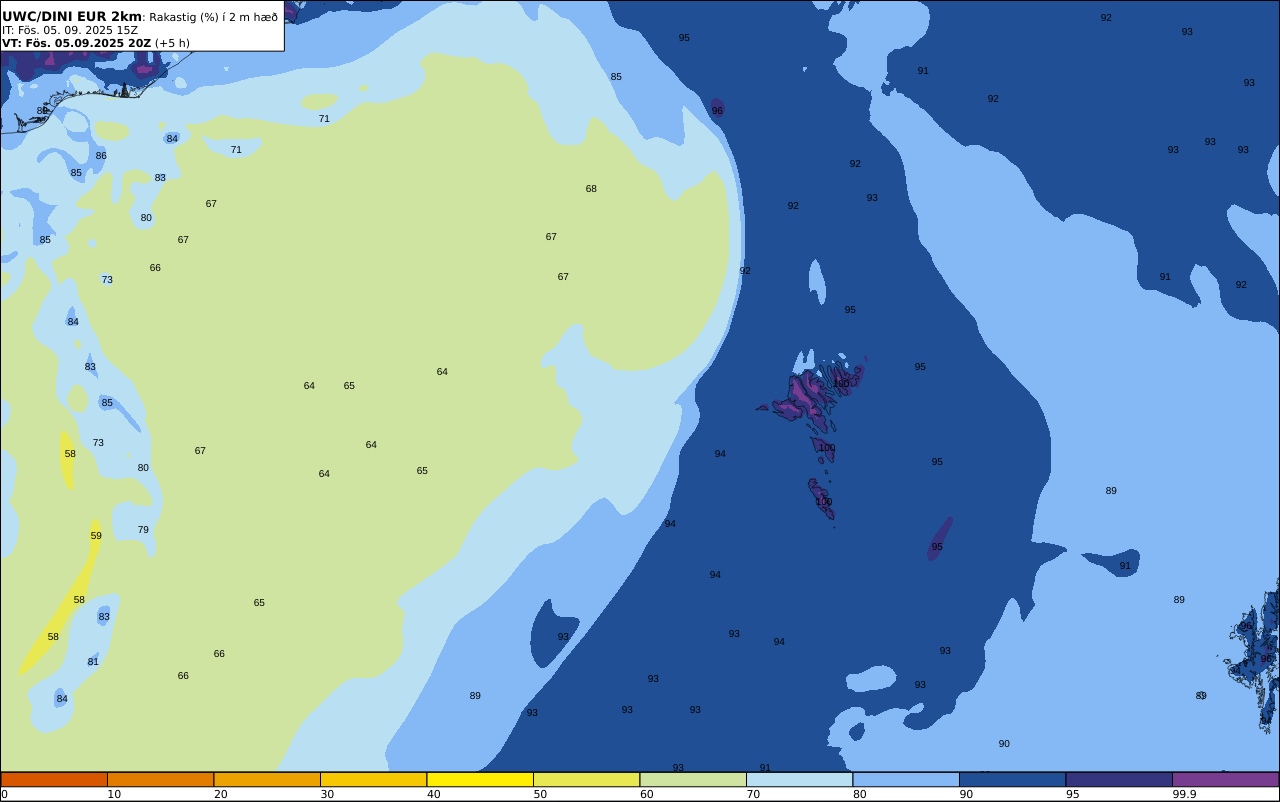Click the map humidity value "59"
This screenshot has width=1280, height=802.
[96, 536]
